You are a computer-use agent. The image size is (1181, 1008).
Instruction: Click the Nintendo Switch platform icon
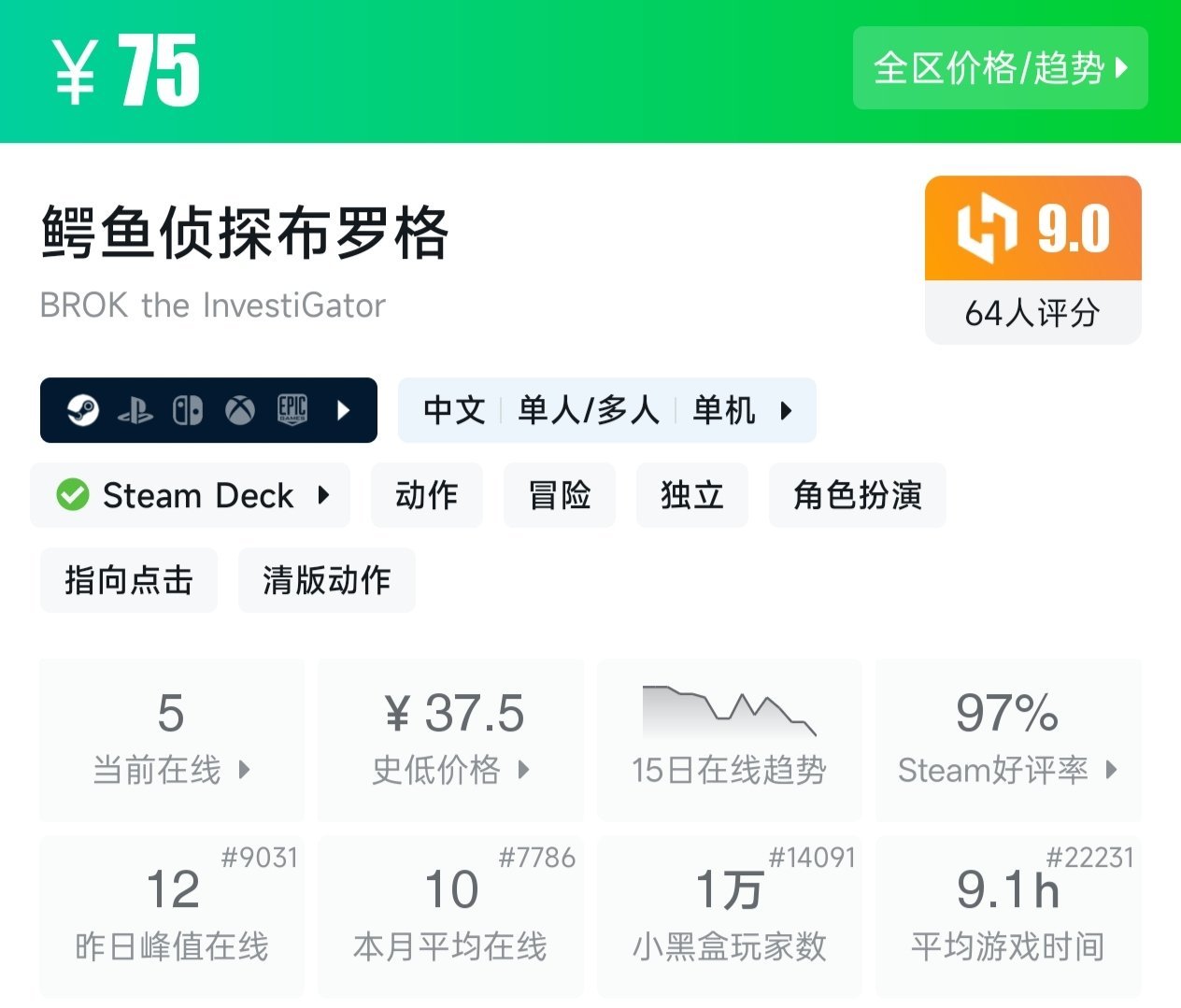188,410
